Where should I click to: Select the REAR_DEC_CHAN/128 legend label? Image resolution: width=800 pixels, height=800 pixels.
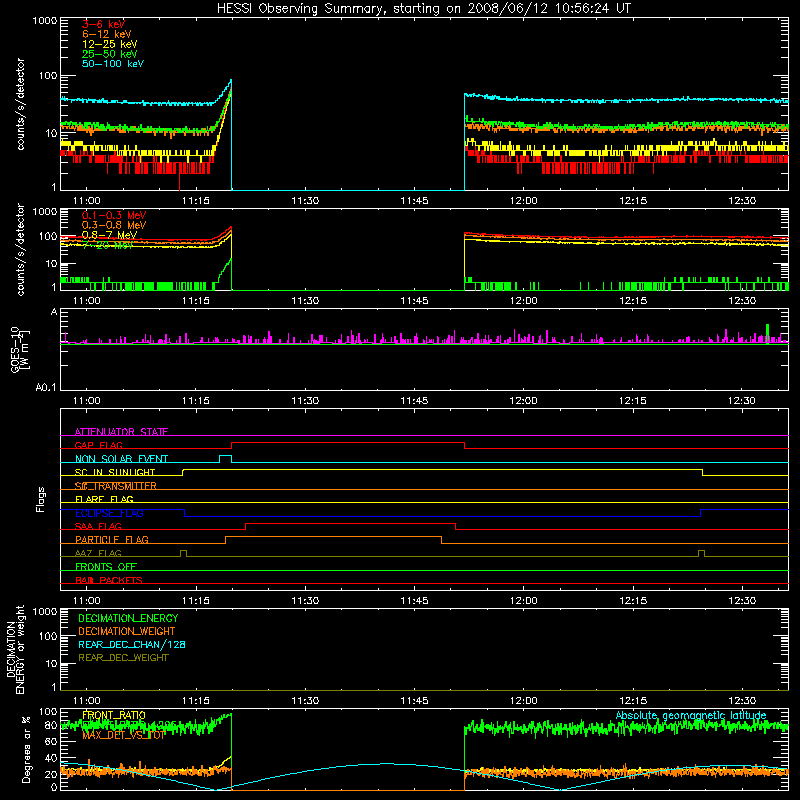(x=132, y=644)
